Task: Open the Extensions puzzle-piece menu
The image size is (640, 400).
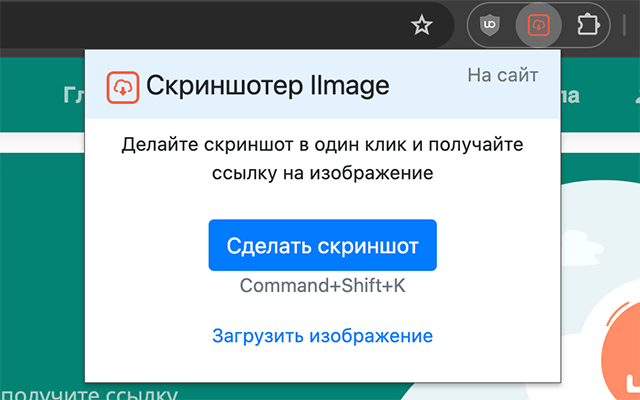Action: [588, 25]
